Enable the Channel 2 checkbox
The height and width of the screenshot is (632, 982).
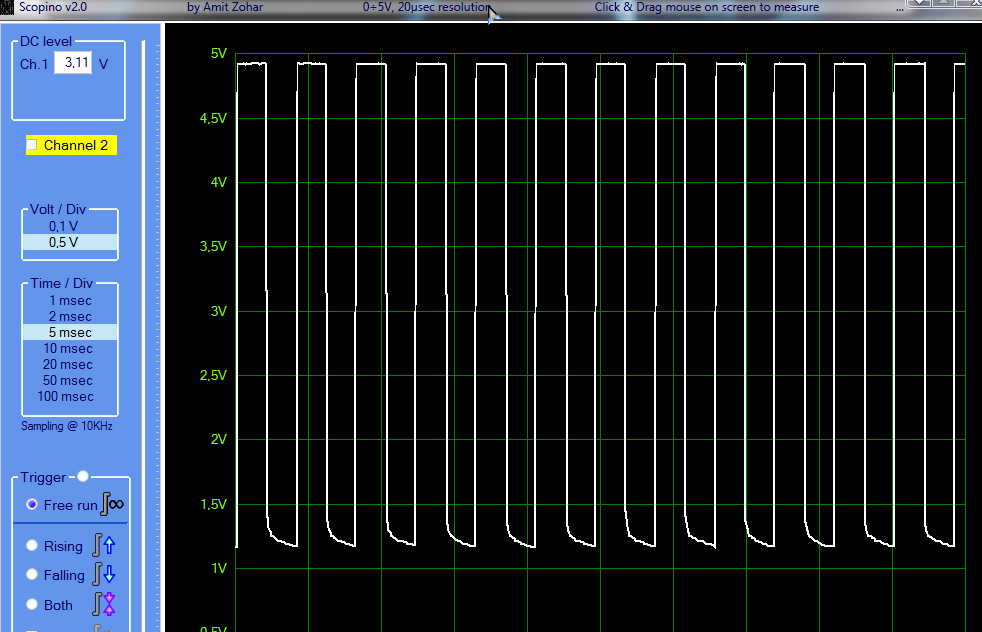pos(32,145)
